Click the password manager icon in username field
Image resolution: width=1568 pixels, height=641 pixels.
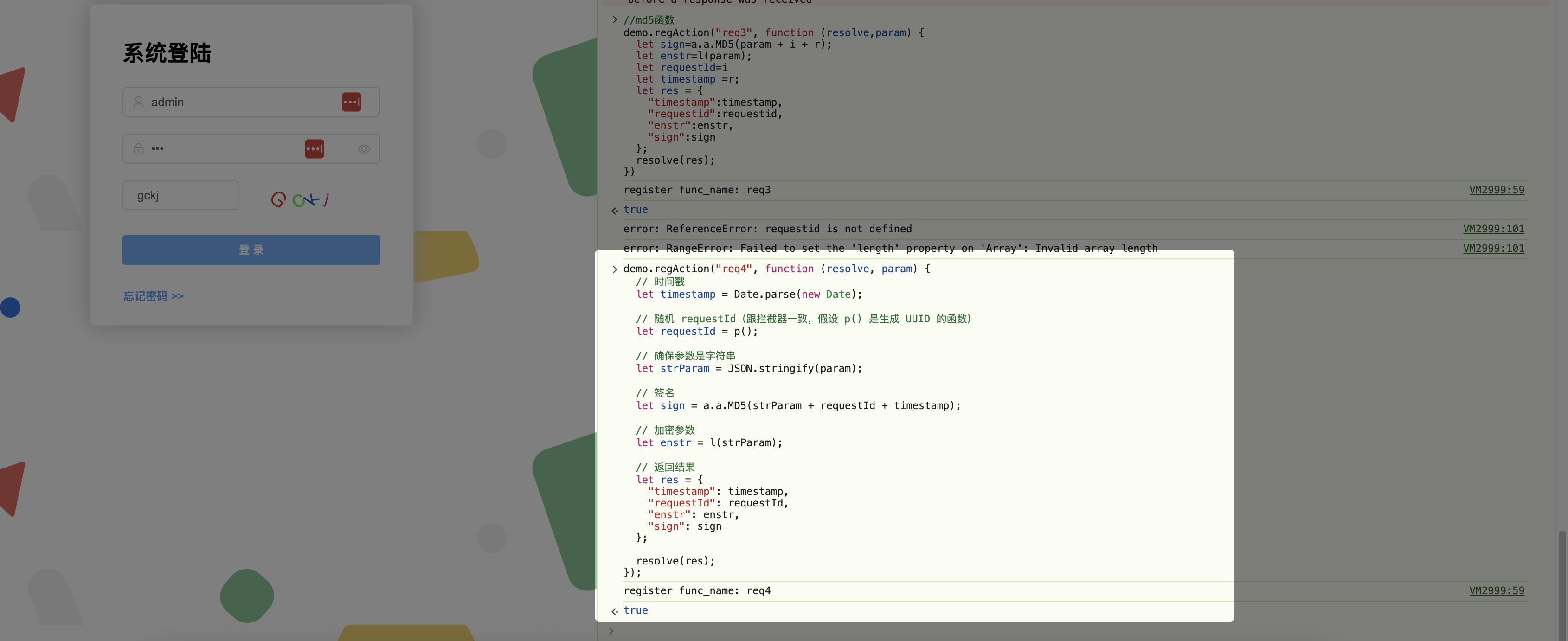351,102
